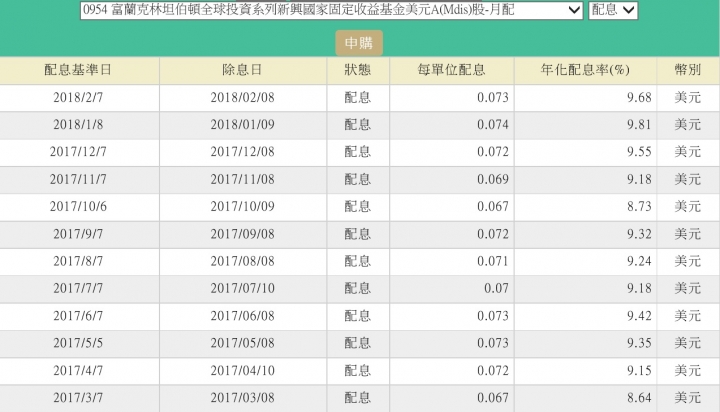Select base date cell 2017/6/7
Viewport: 720px width, 412px height.
pyautogui.click(x=78, y=316)
